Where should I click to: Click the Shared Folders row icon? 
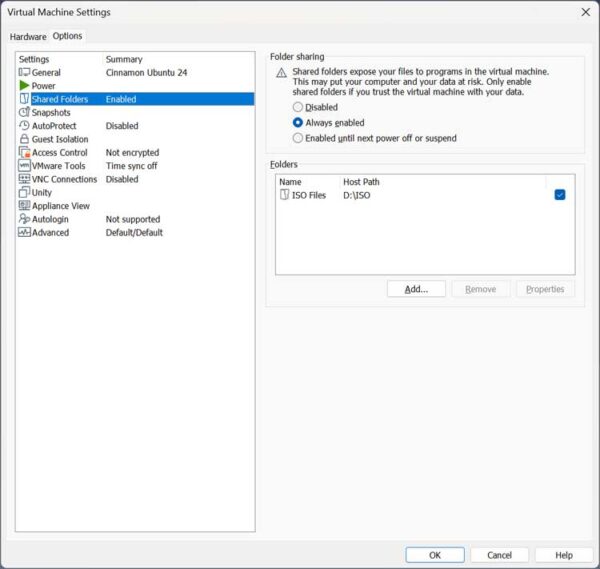tap(24, 99)
